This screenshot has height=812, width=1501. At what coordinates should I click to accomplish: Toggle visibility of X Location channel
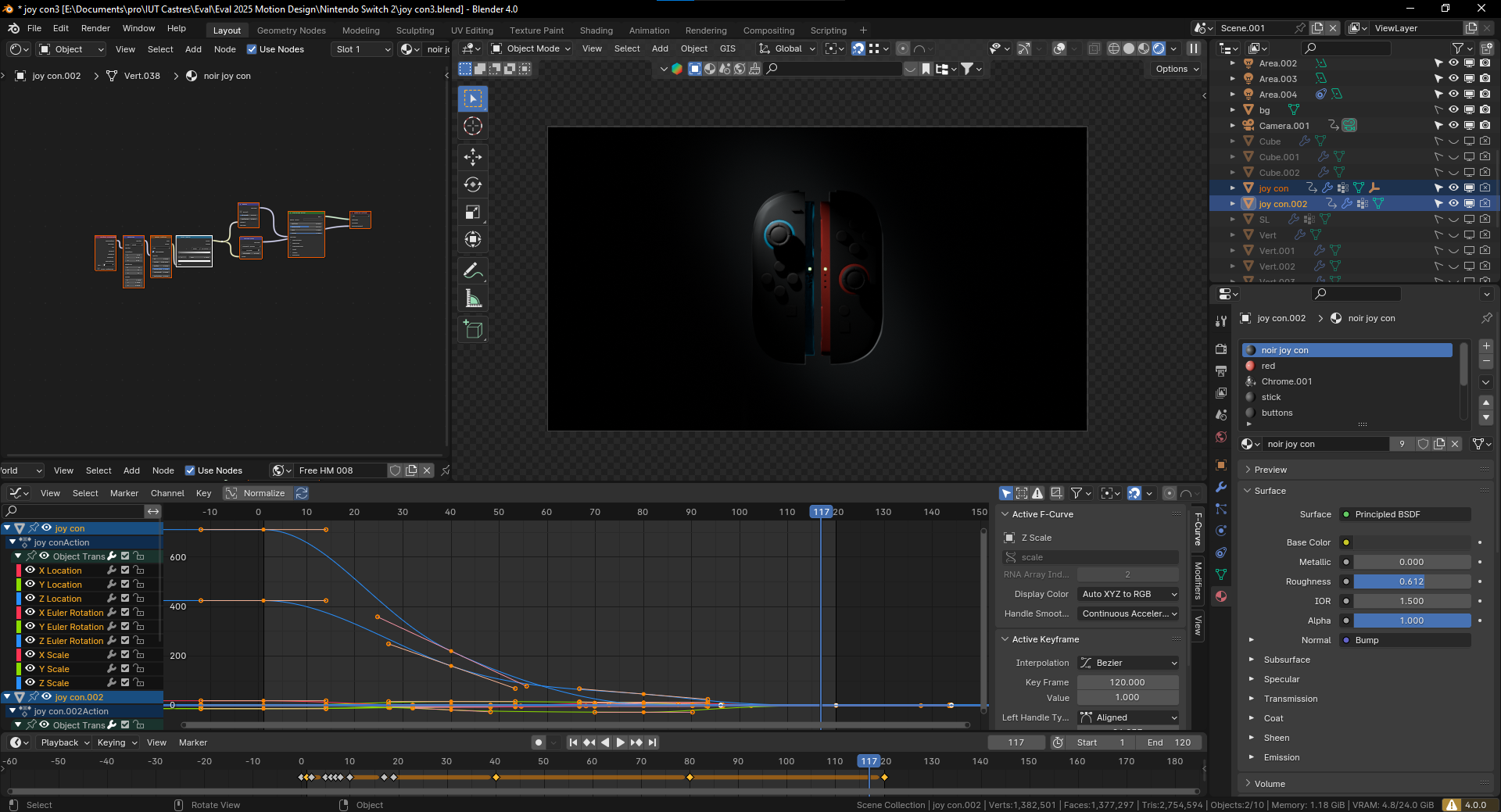click(30, 571)
